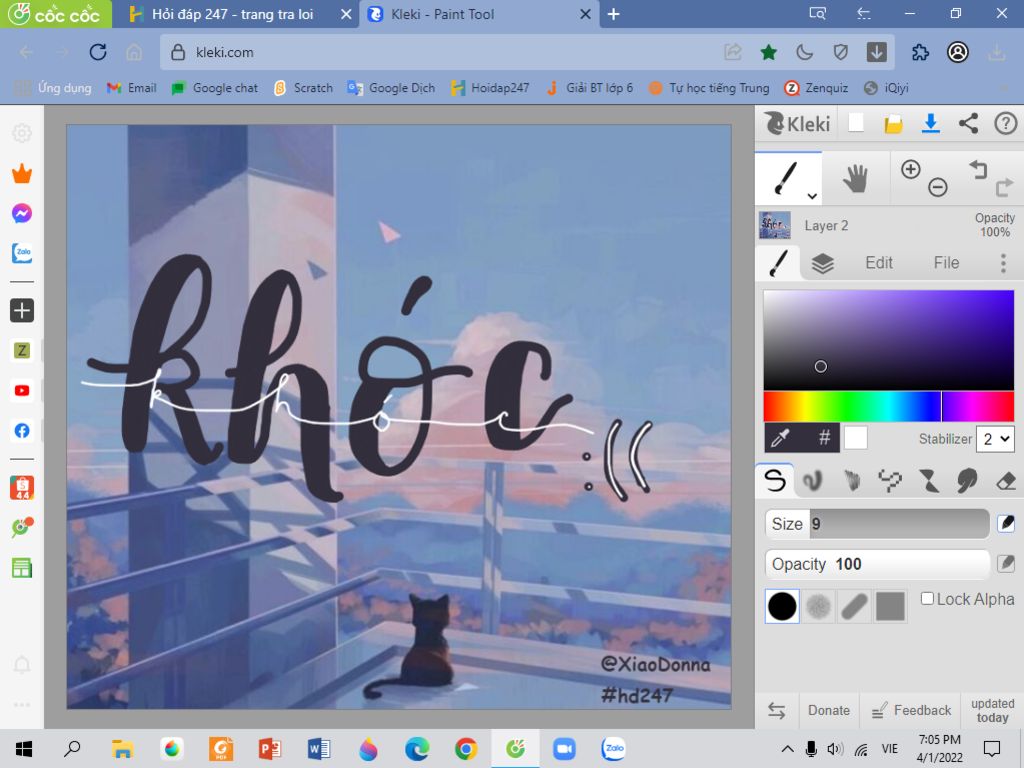
Task: Click the rainbow hue slider
Action: (888, 407)
